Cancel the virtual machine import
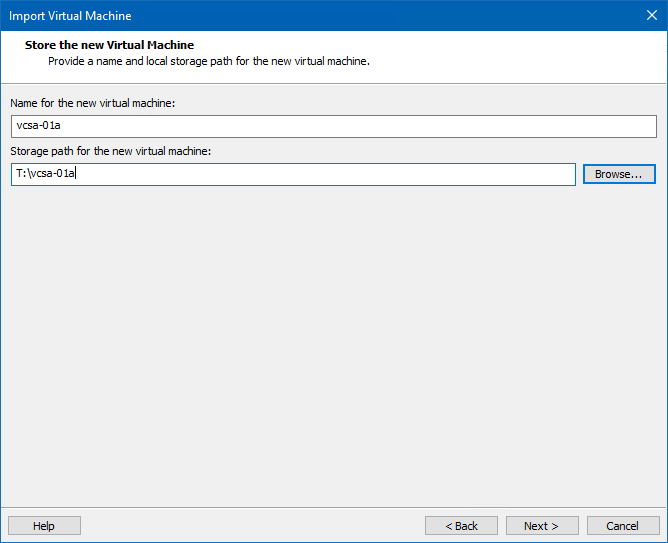Image resolution: width=668 pixels, height=543 pixels. (622, 526)
